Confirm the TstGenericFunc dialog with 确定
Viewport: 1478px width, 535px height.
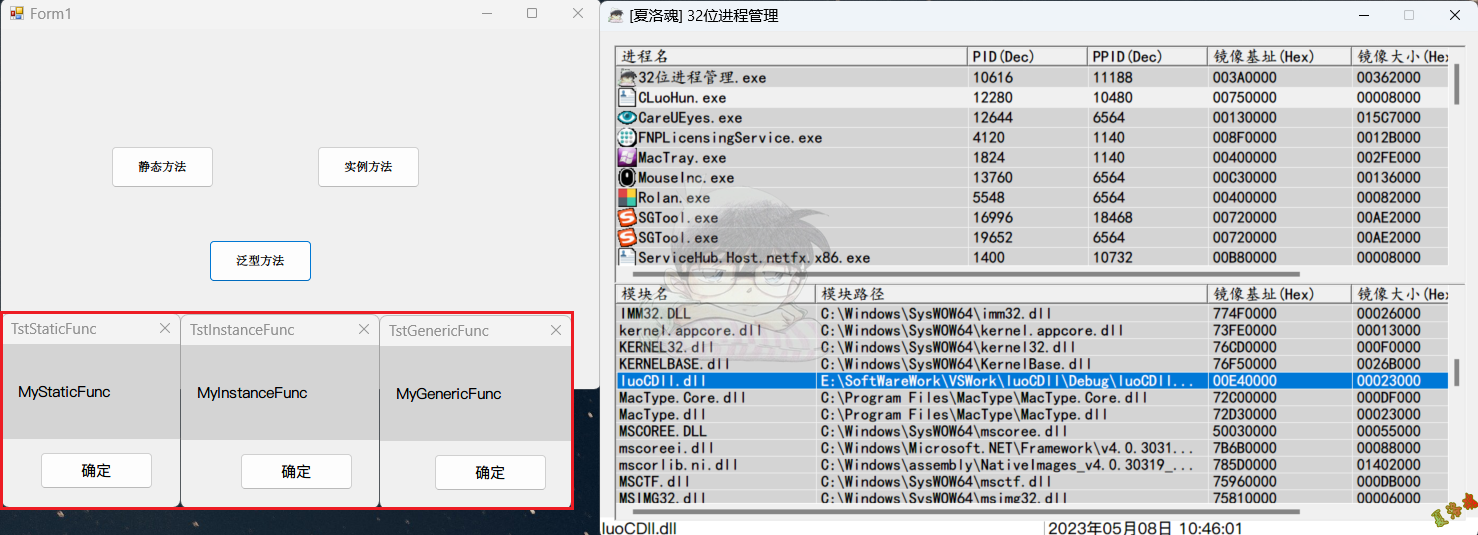pyautogui.click(x=490, y=472)
